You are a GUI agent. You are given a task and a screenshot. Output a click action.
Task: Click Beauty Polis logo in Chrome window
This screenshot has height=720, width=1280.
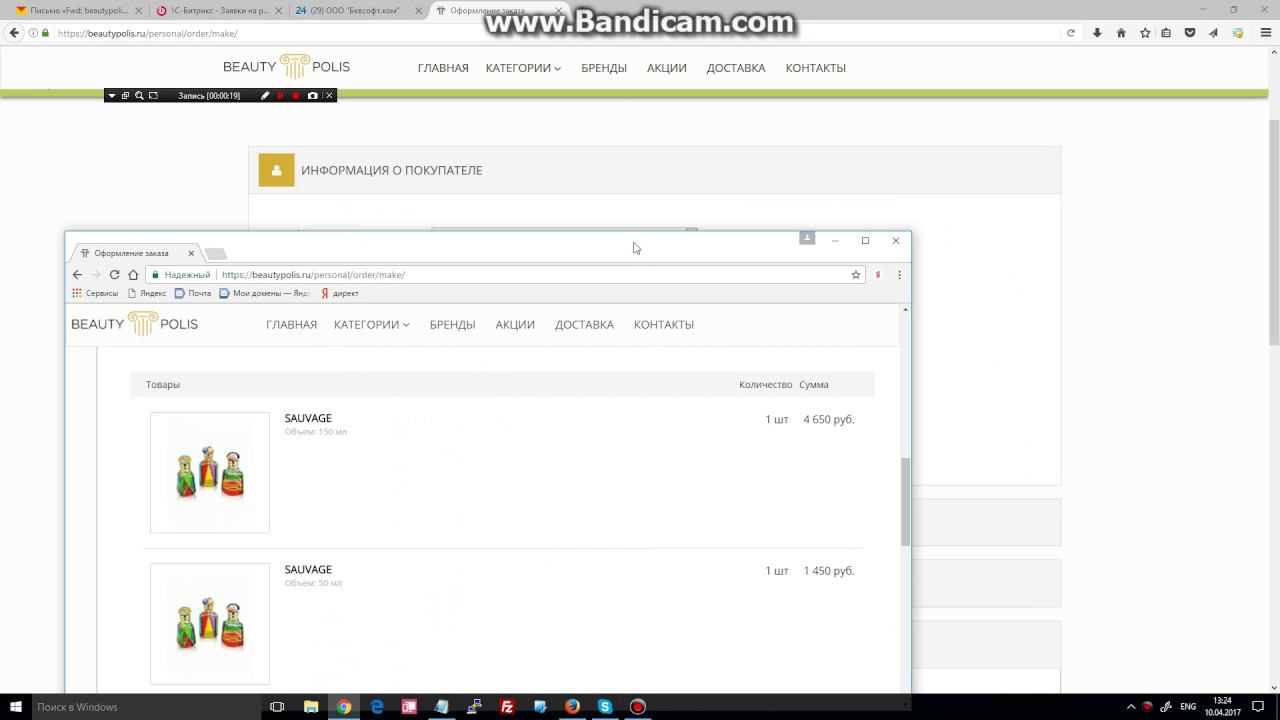pos(134,324)
